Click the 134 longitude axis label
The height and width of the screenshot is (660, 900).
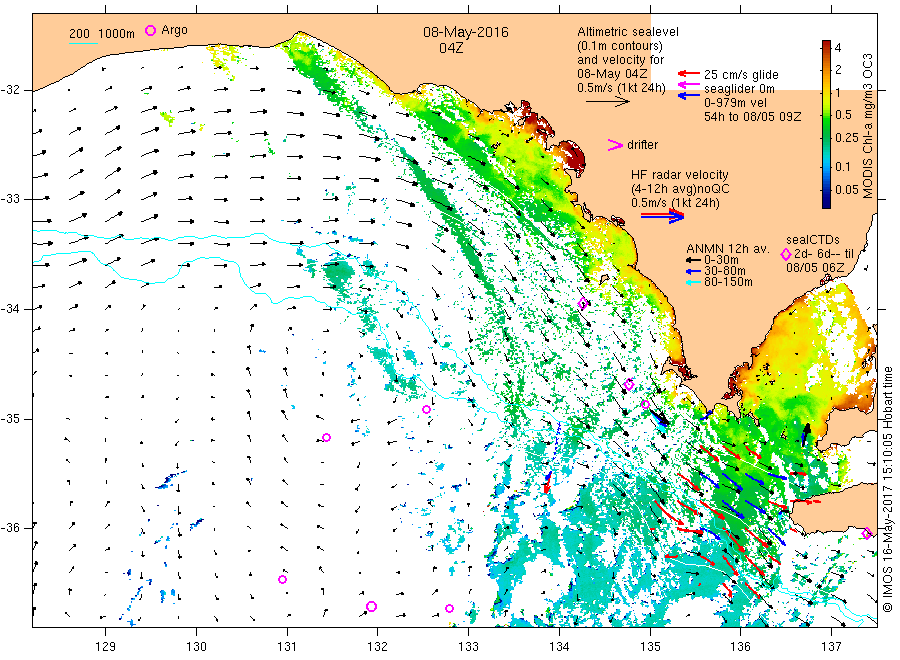(x=559, y=647)
